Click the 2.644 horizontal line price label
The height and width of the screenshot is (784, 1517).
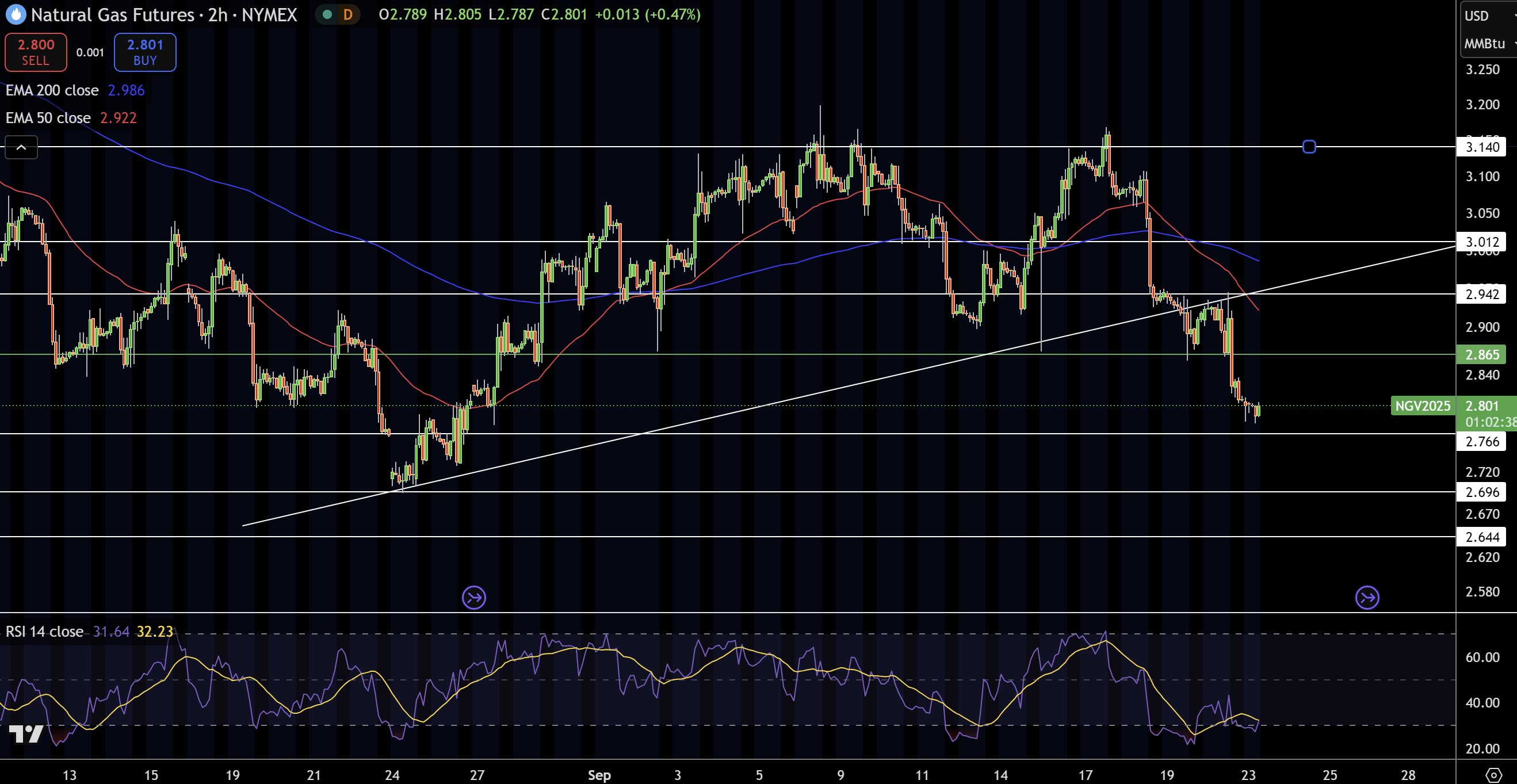[1482, 537]
